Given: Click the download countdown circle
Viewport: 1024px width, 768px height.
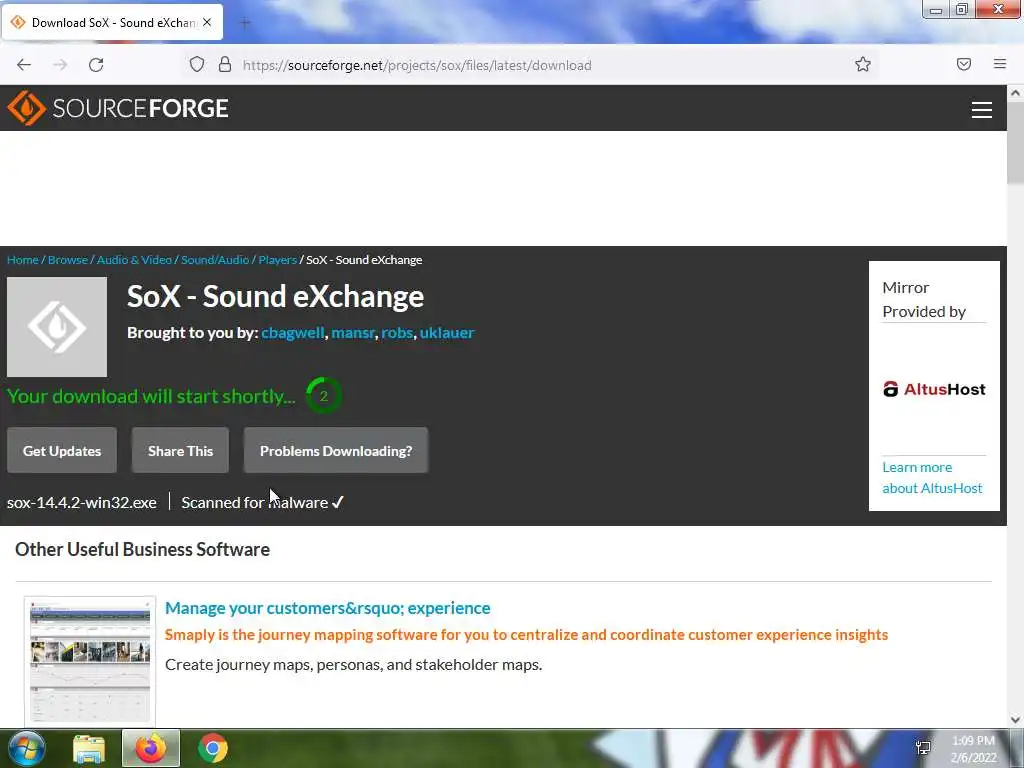Looking at the screenshot, I should tap(323, 396).
